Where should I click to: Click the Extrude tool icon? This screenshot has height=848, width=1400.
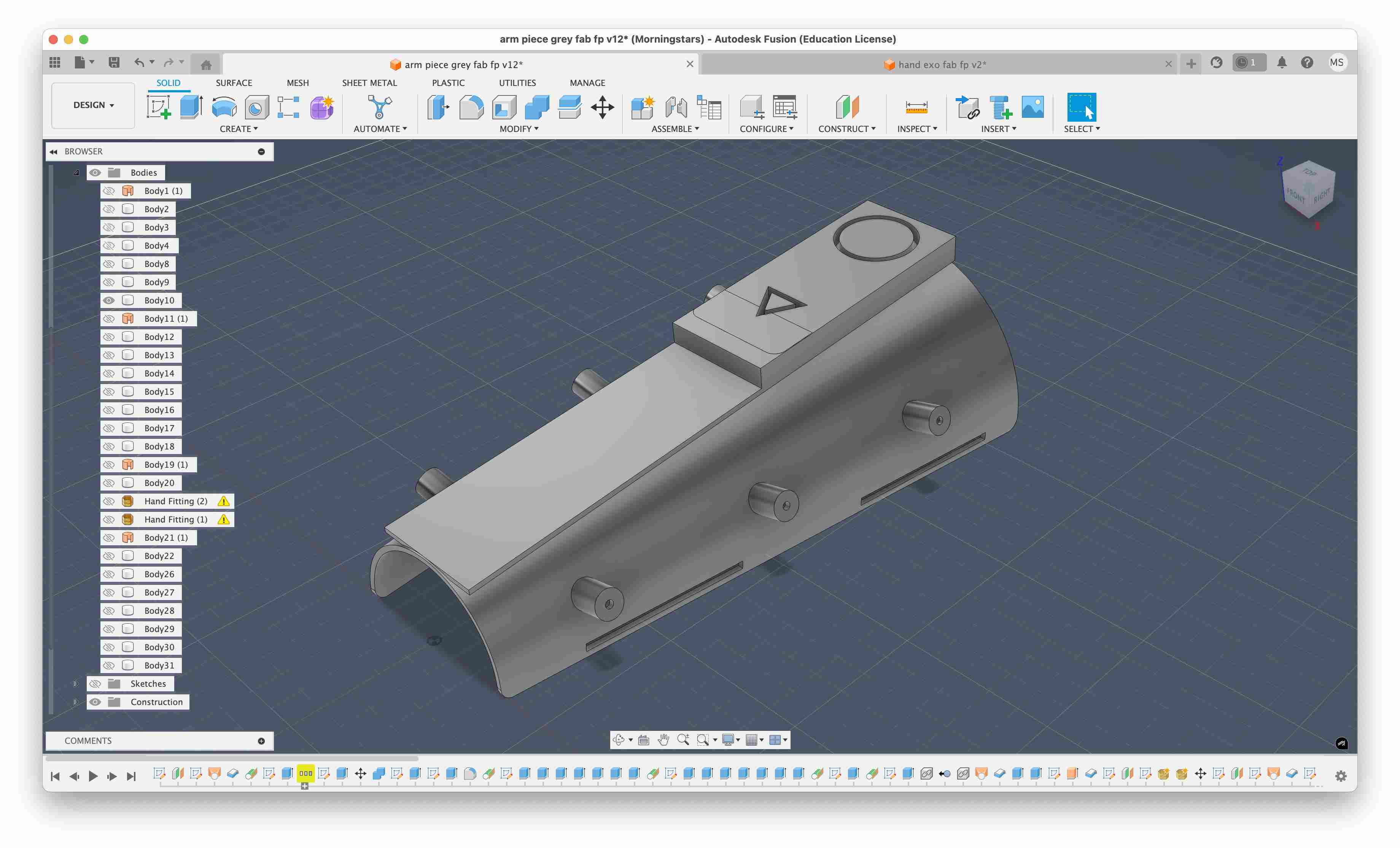[x=191, y=107]
